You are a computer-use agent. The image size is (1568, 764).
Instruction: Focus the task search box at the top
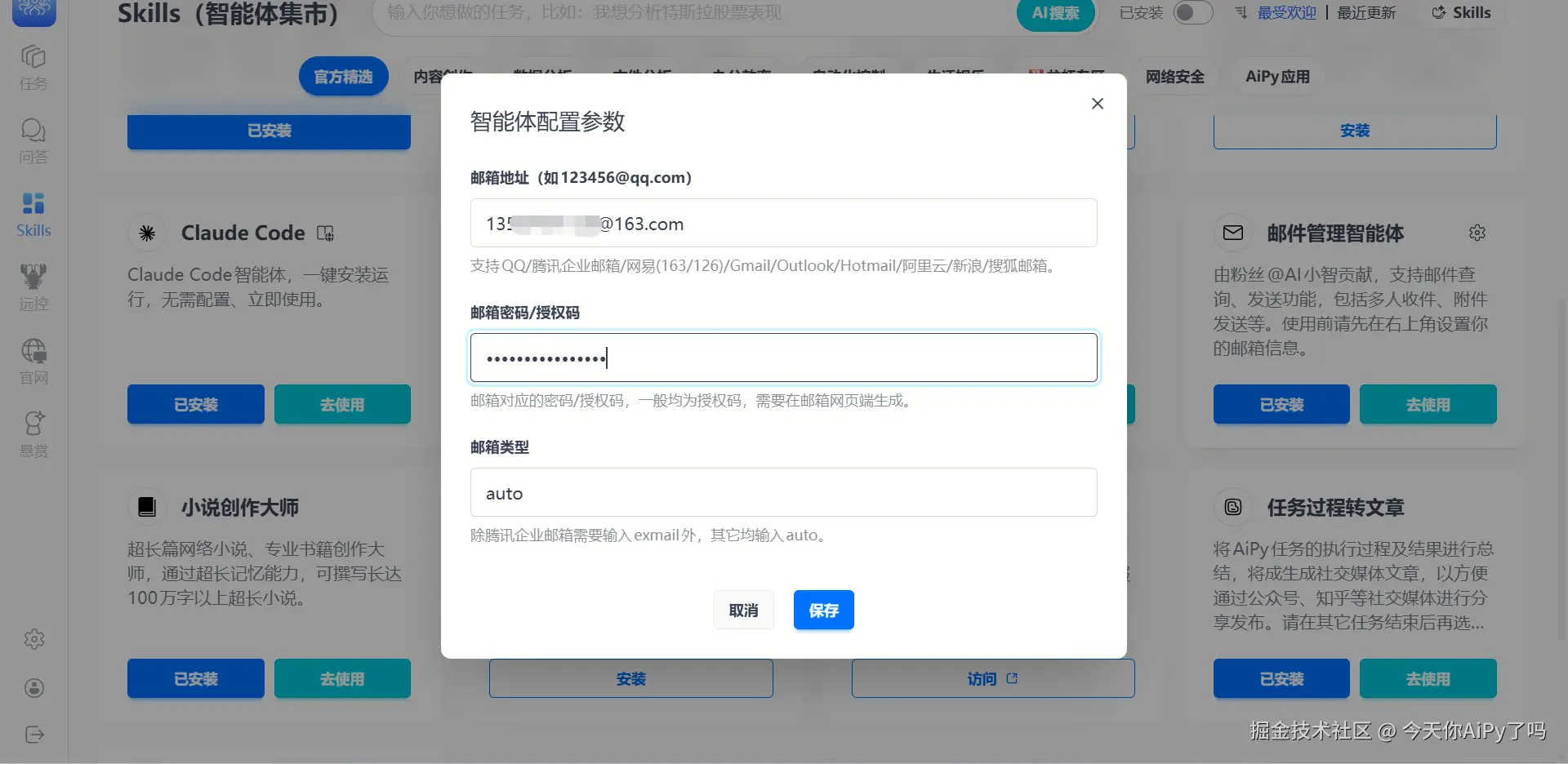[x=694, y=14]
